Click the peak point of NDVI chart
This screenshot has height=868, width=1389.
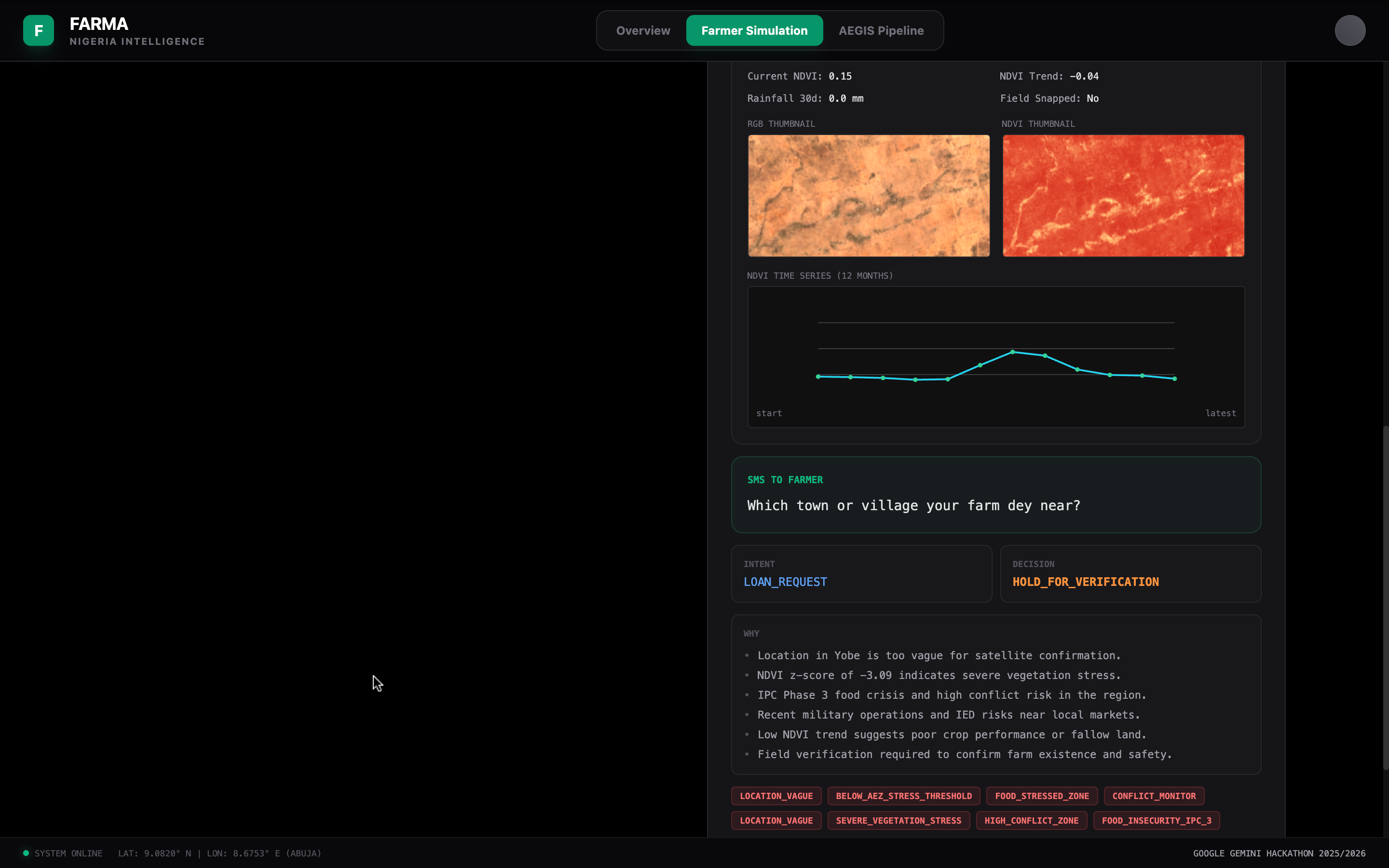coord(1012,352)
